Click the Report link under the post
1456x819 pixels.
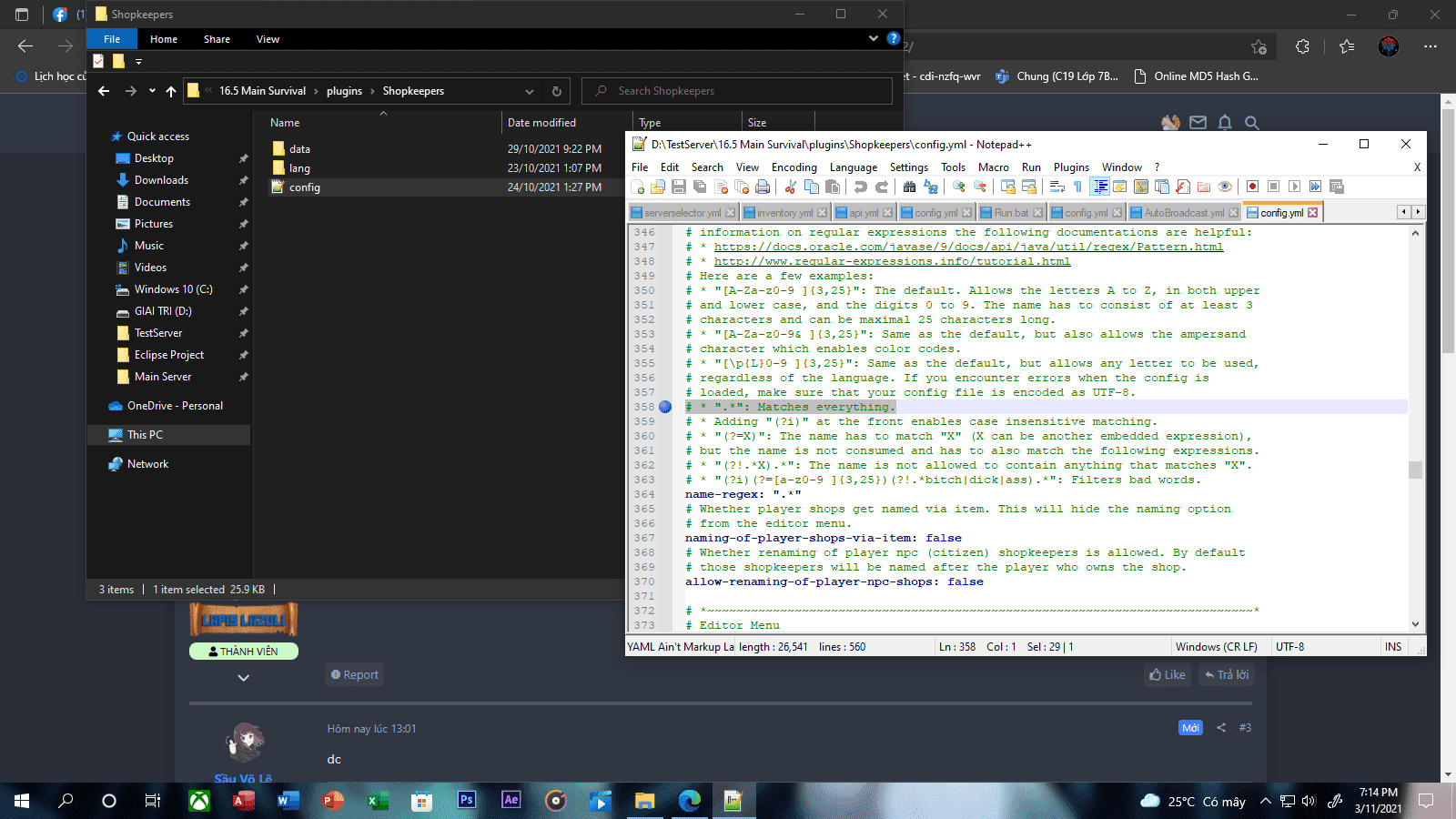[x=355, y=674]
